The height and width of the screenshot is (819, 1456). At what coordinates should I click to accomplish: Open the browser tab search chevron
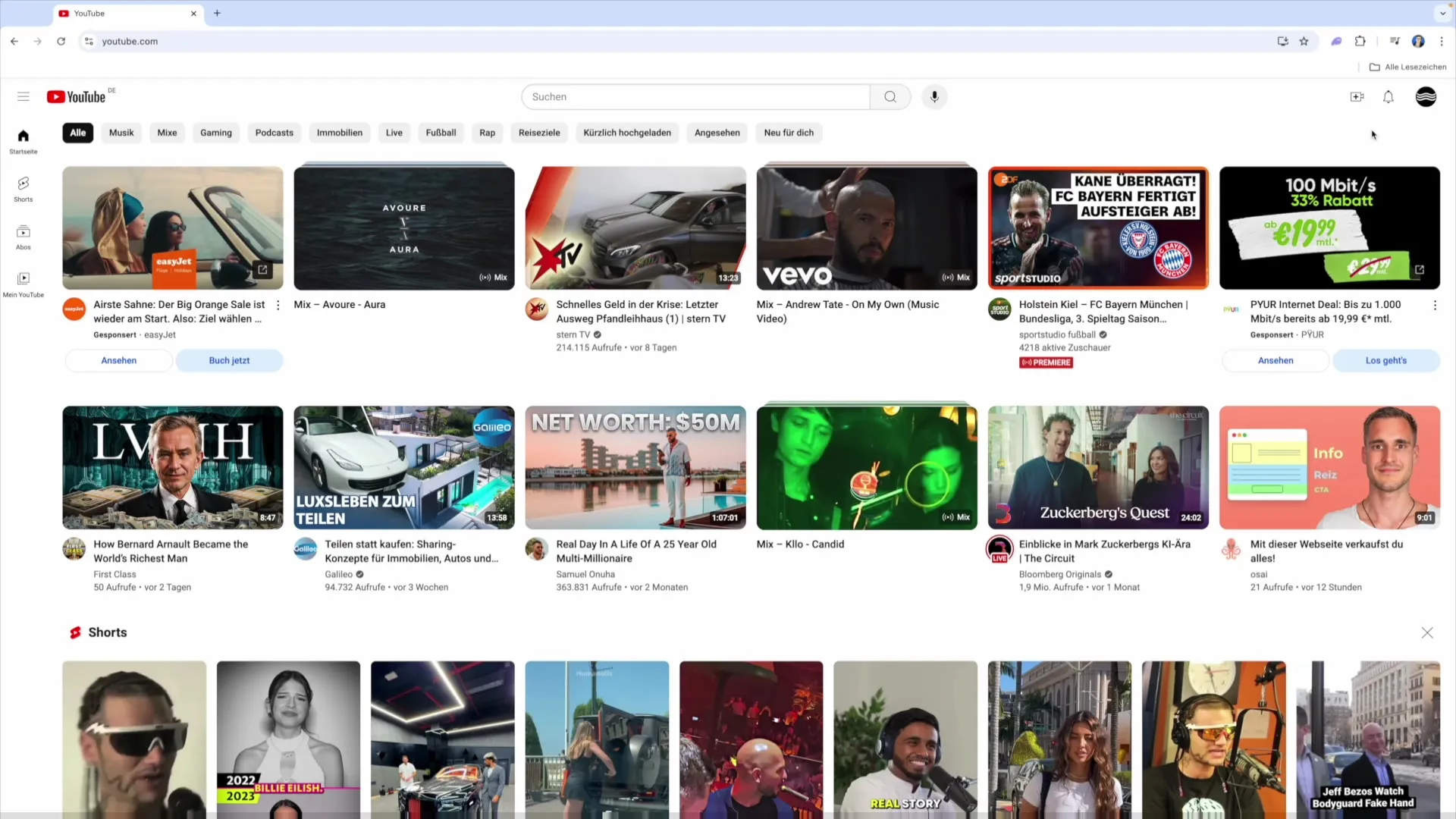coord(1443,13)
